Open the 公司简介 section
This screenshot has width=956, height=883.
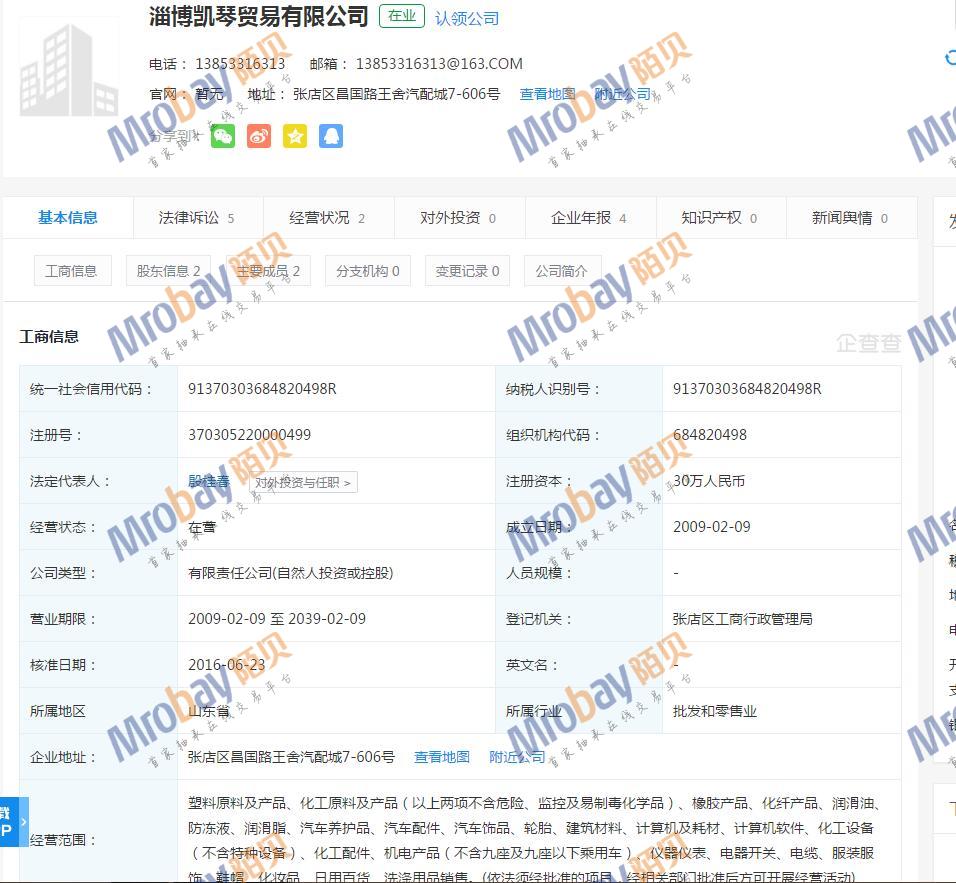562,271
